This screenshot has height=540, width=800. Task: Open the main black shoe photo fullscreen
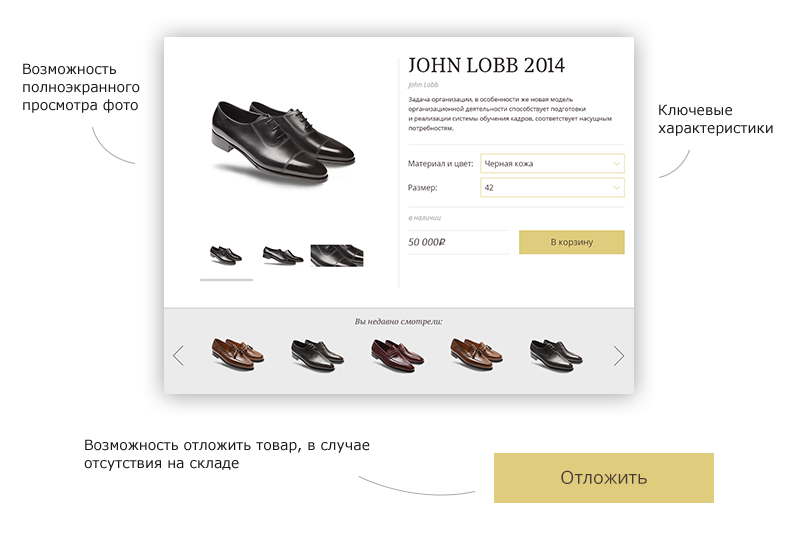282,140
